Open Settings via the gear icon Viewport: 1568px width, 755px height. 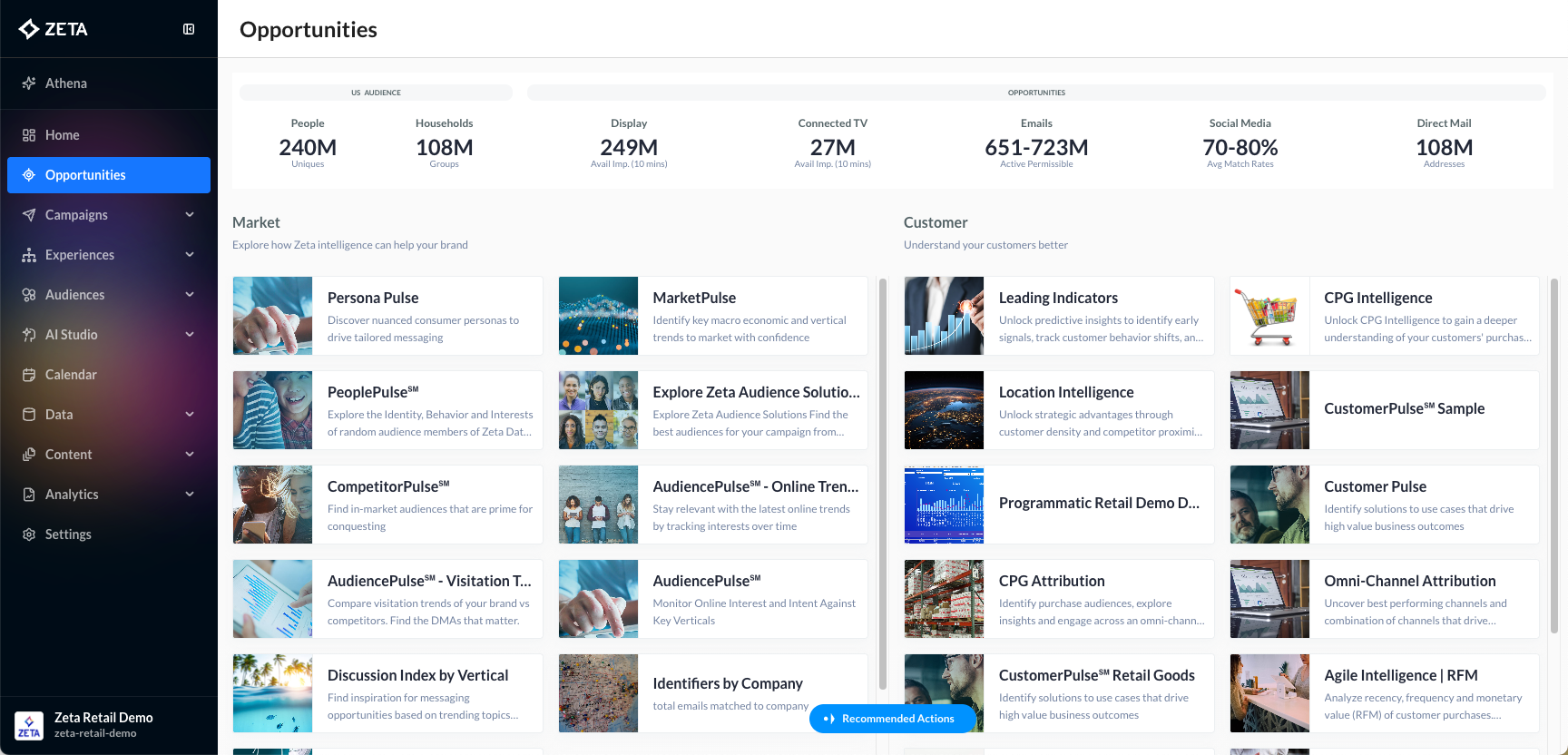click(x=29, y=534)
